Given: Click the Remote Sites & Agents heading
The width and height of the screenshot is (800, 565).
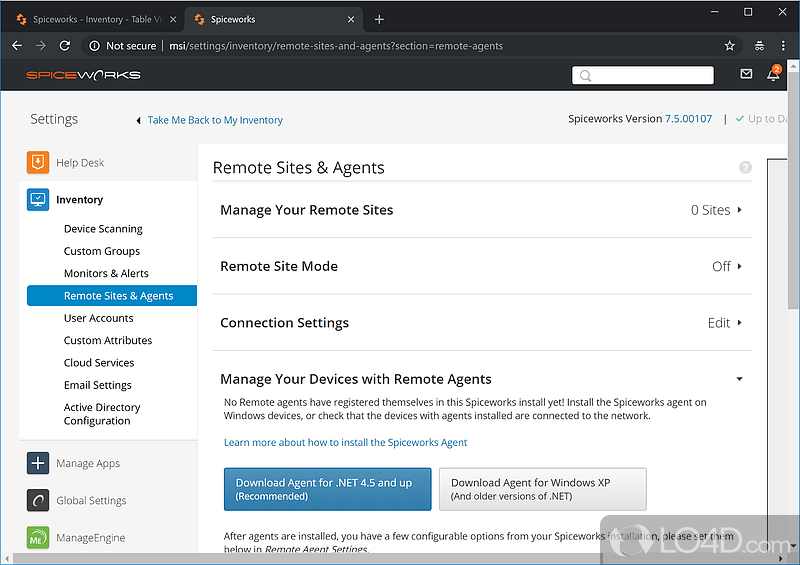Looking at the screenshot, I should click(x=298, y=167).
